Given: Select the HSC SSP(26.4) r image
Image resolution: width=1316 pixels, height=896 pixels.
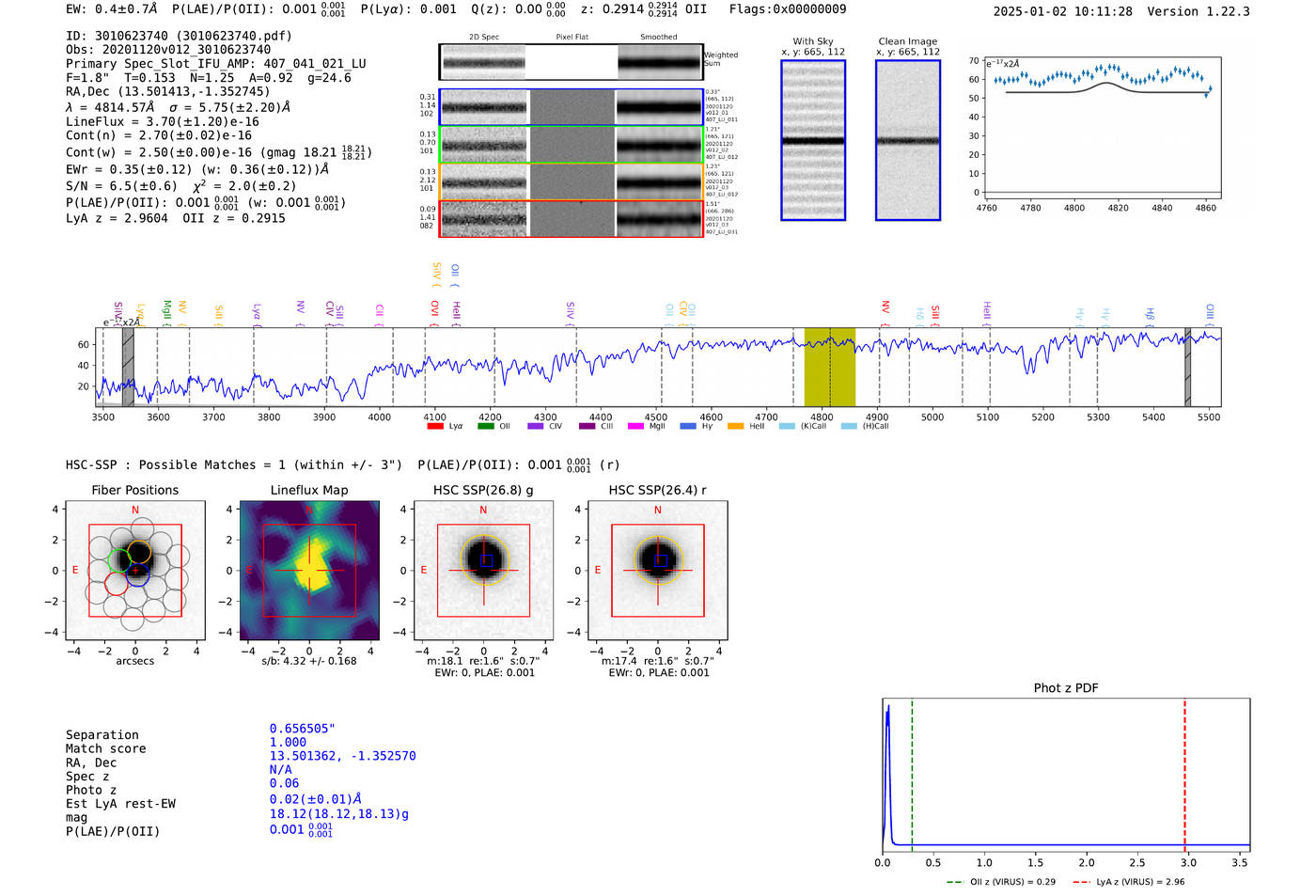Looking at the screenshot, I should tap(658, 571).
